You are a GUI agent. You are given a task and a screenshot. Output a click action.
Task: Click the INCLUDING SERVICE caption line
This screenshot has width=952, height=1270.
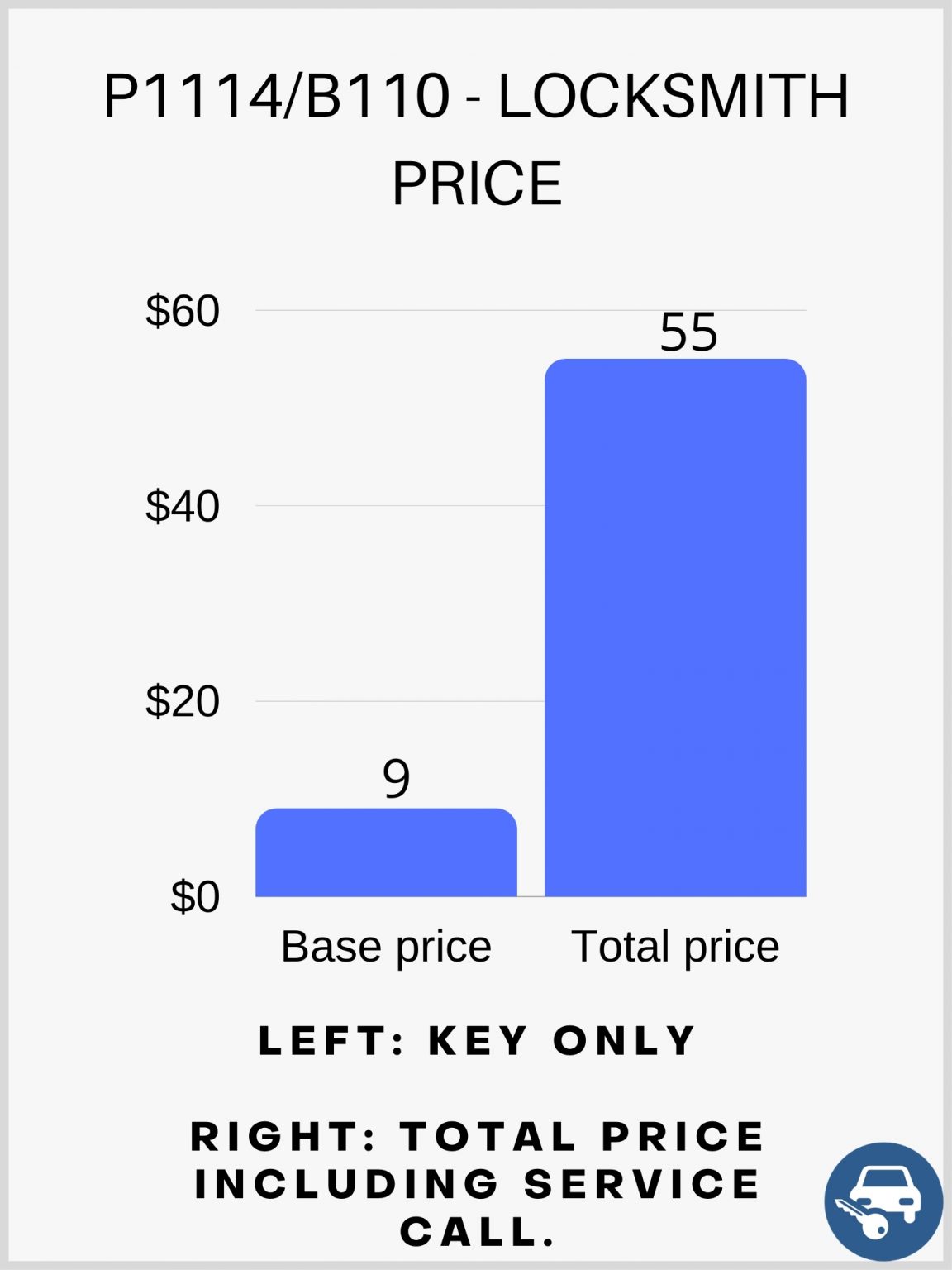coord(478,1184)
